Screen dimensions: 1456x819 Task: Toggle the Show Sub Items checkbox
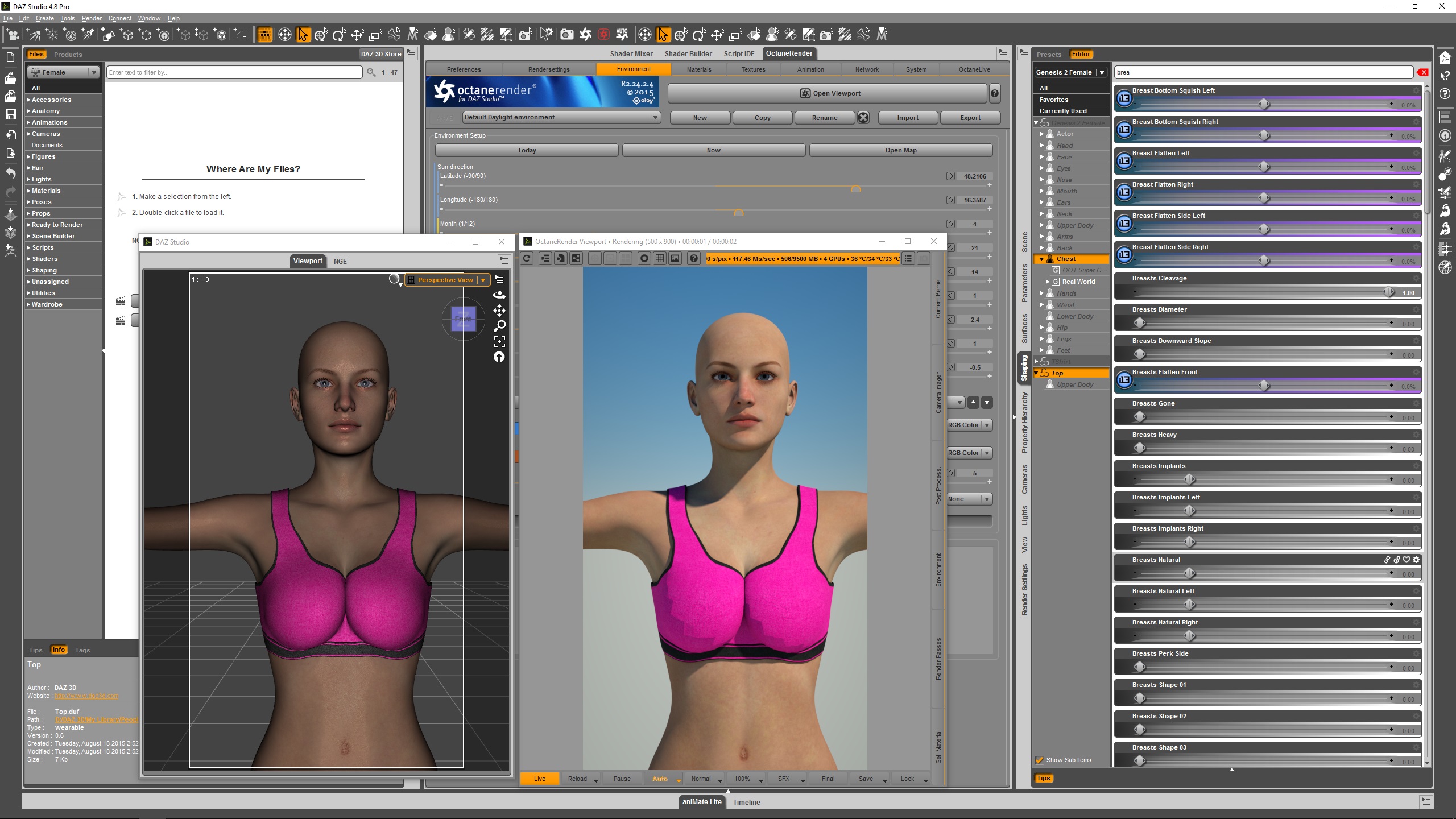[1040, 760]
